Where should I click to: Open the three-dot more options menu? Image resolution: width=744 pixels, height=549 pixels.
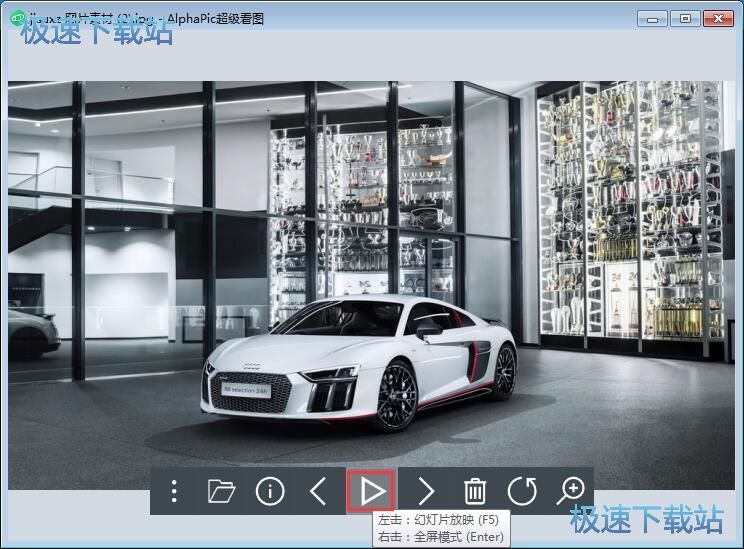coord(174,491)
